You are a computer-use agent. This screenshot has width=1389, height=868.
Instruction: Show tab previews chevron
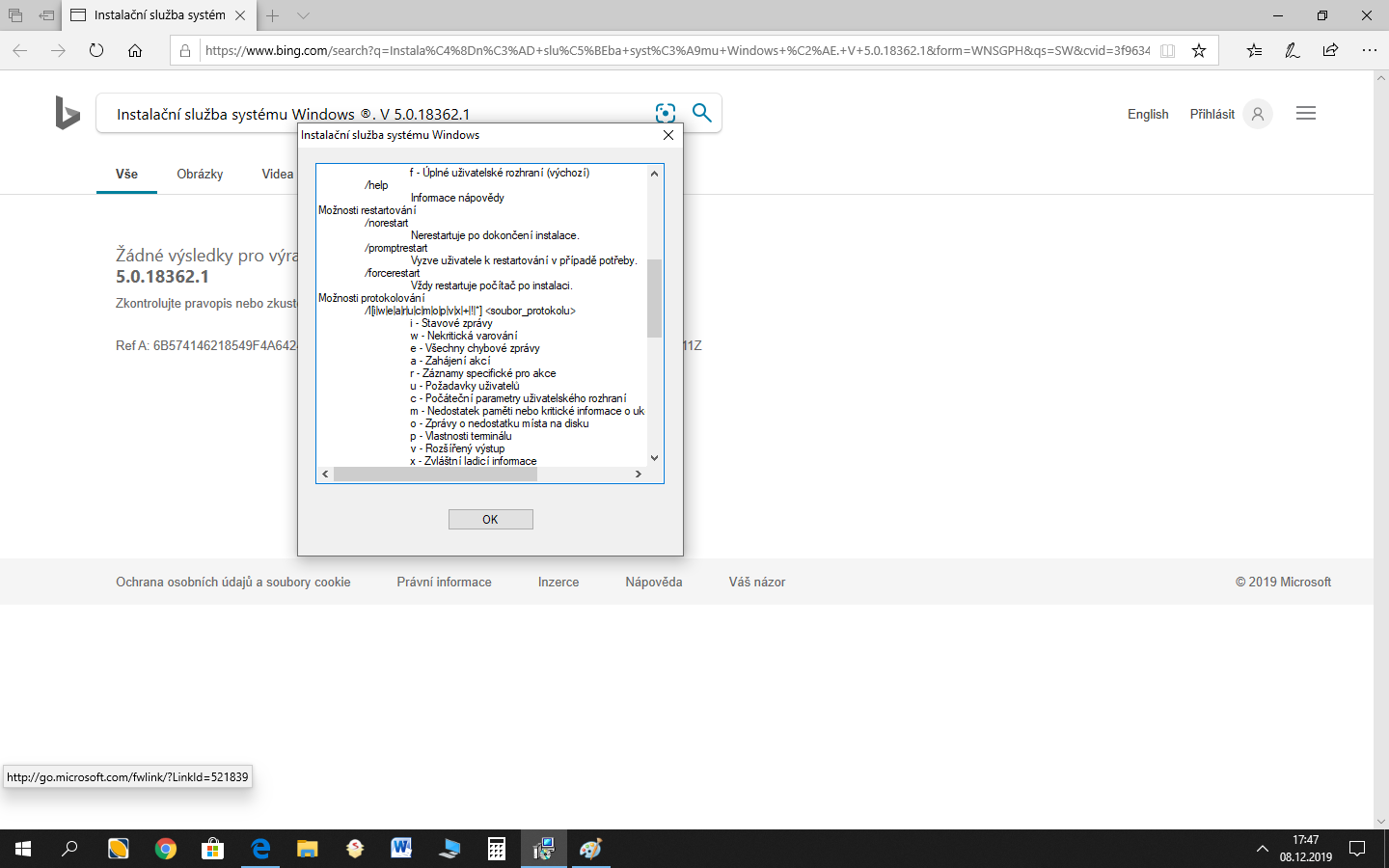click(x=303, y=15)
